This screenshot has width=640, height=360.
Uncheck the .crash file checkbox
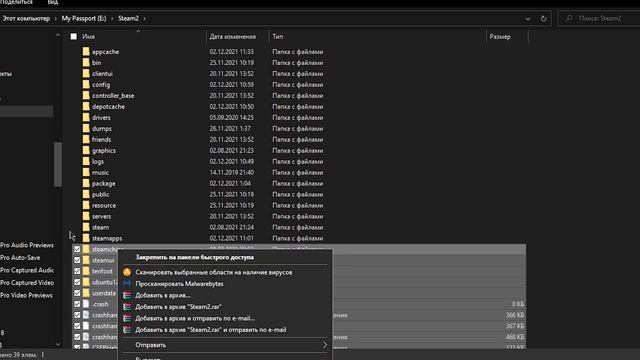[x=77, y=304]
